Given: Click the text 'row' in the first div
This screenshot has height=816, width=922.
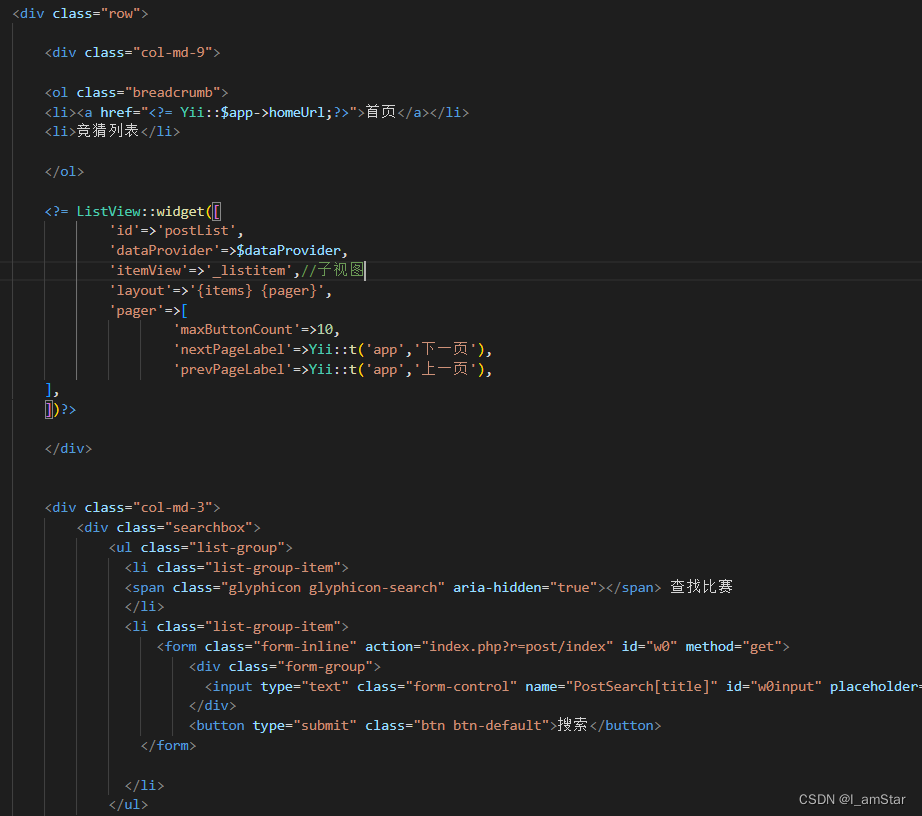Looking at the screenshot, I should pyautogui.click(x=121, y=14).
